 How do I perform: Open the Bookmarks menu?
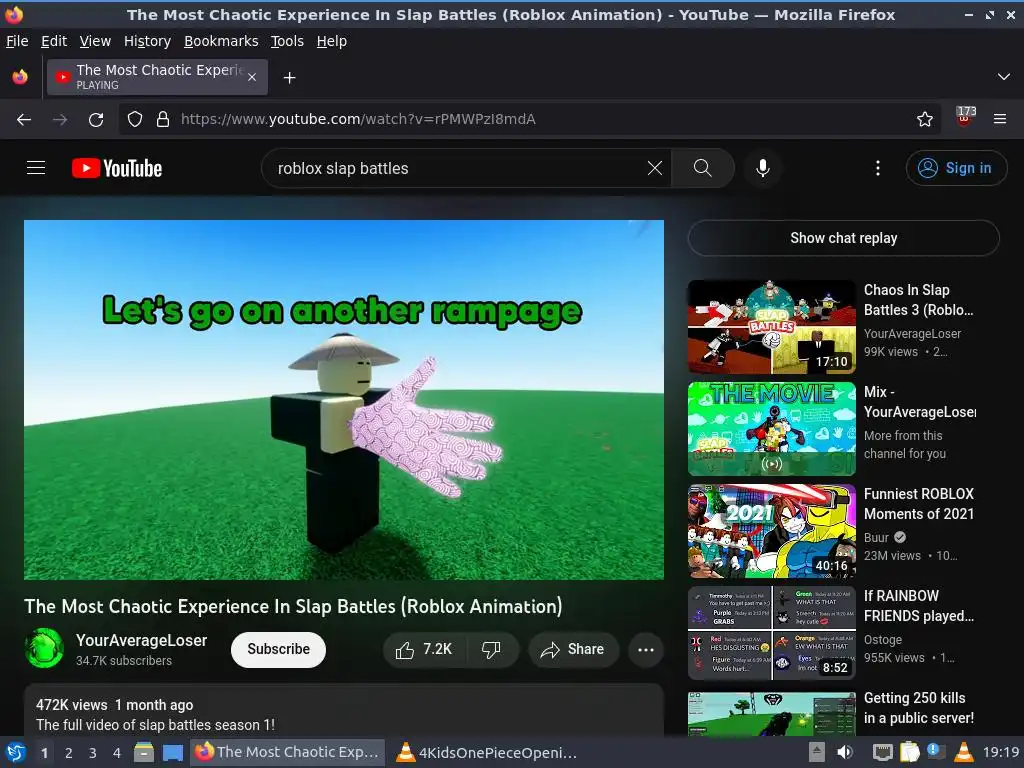coord(221,41)
